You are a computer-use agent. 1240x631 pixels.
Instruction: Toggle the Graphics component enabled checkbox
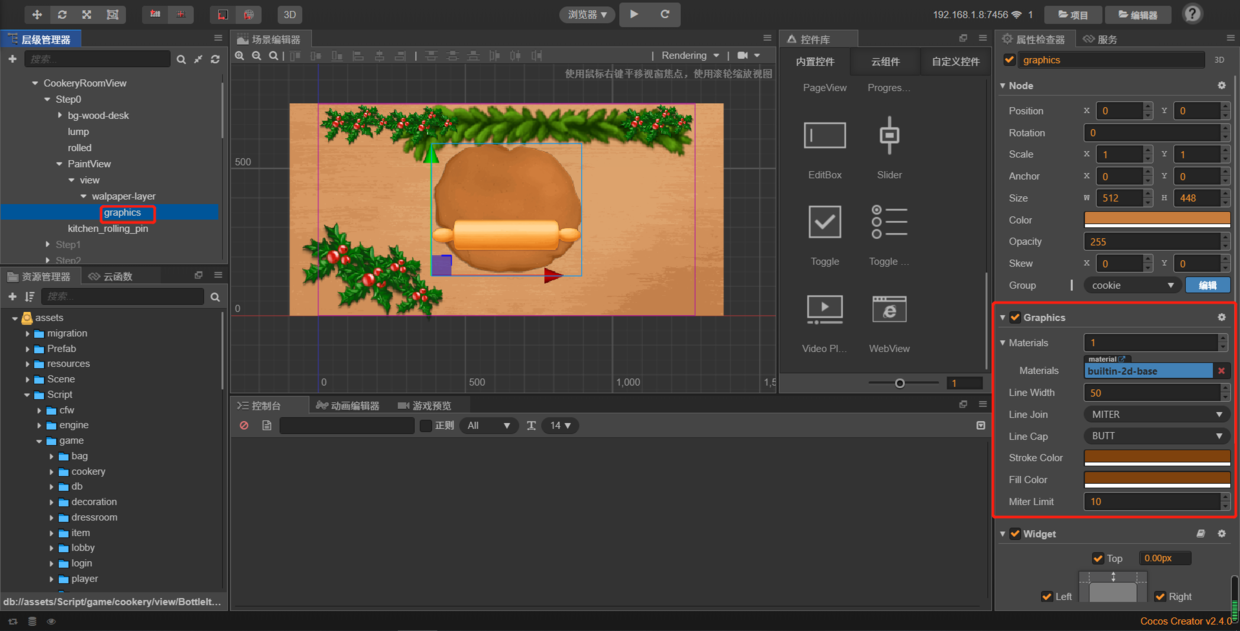(x=1015, y=318)
